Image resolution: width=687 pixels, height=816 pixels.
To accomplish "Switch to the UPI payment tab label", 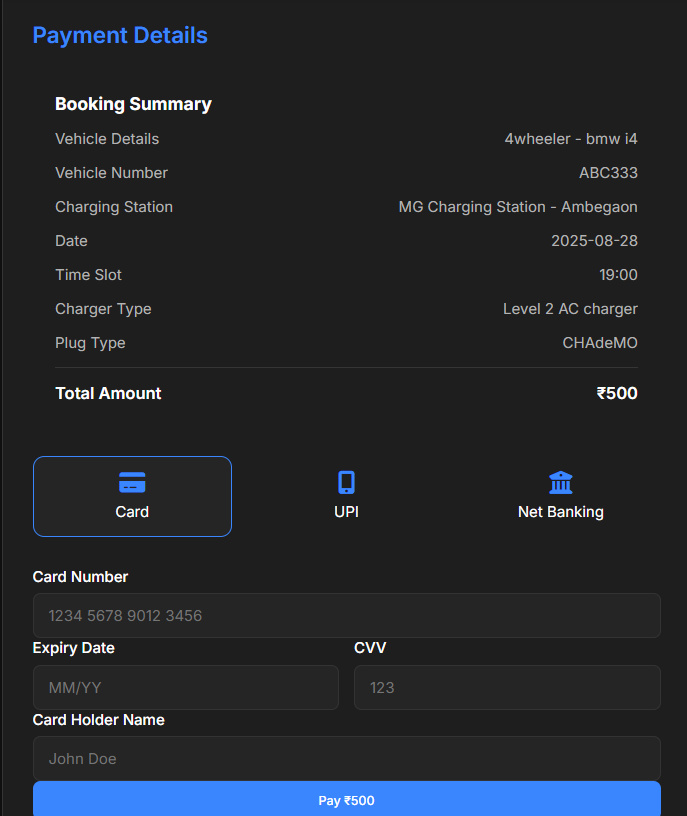I will point(346,512).
